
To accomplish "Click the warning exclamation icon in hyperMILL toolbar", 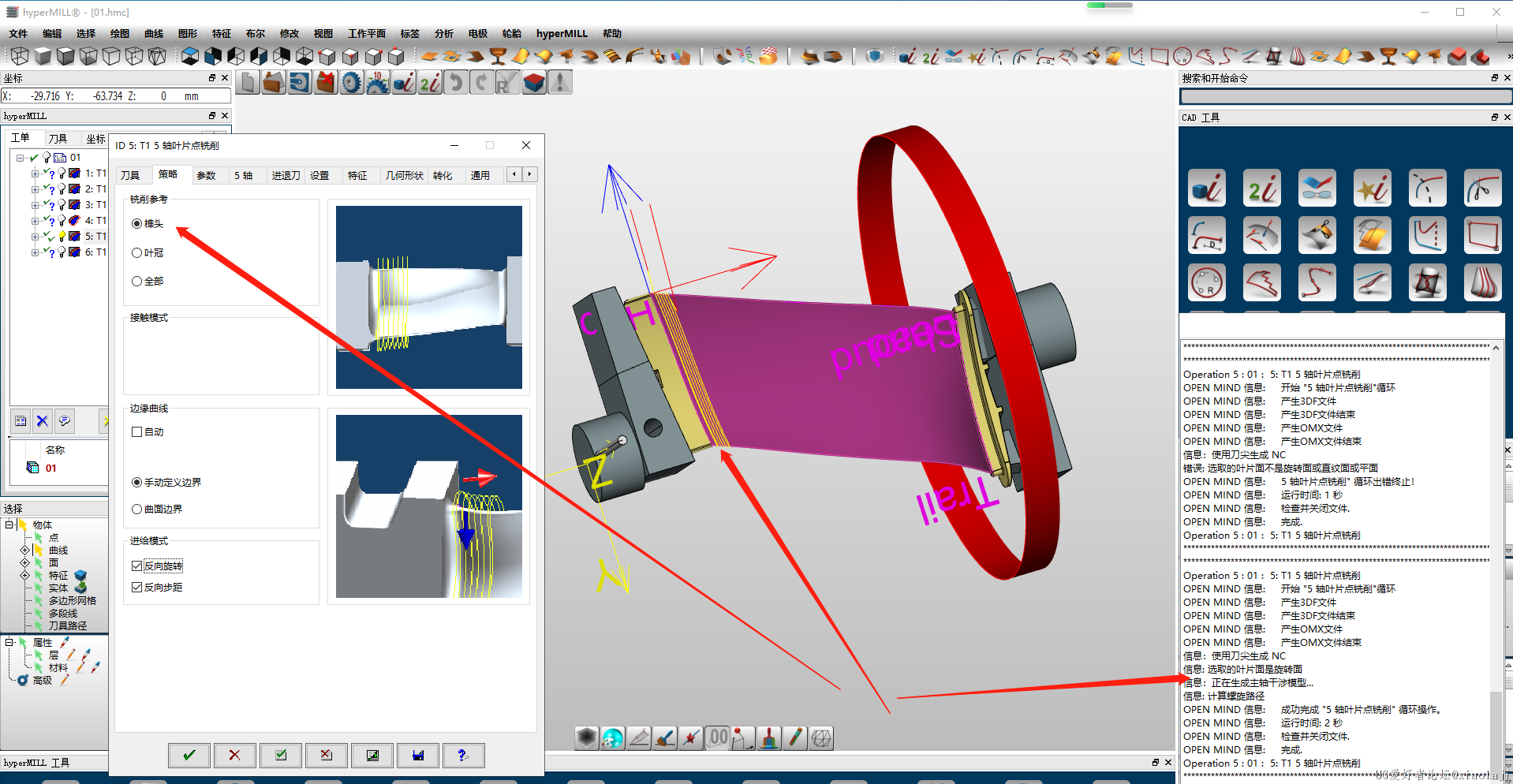I will pyautogui.click(x=560, y=82).
